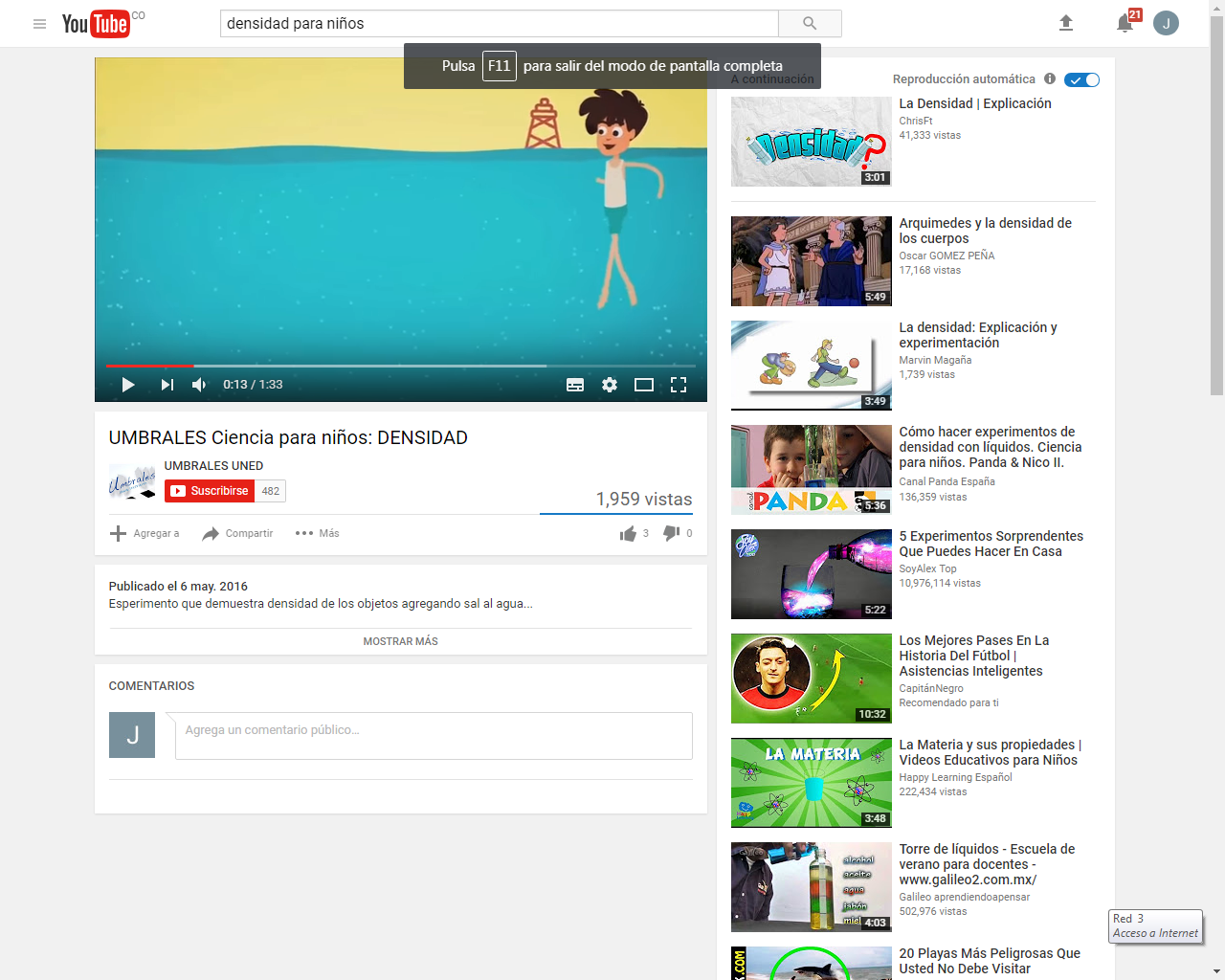Mute the video volume

(199, 385)
